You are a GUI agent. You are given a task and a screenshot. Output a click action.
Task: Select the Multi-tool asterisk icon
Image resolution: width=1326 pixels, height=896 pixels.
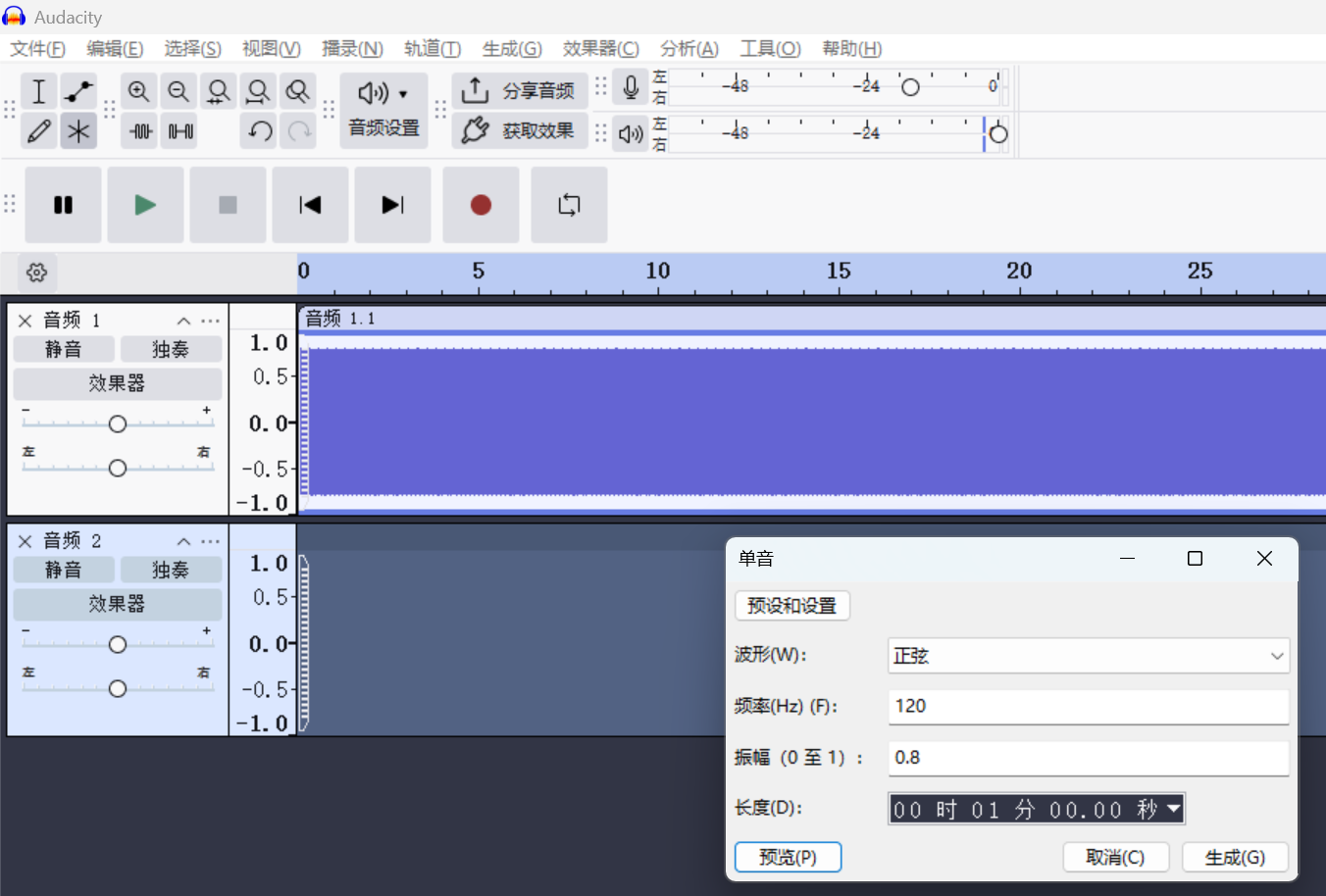click(78, 130)
